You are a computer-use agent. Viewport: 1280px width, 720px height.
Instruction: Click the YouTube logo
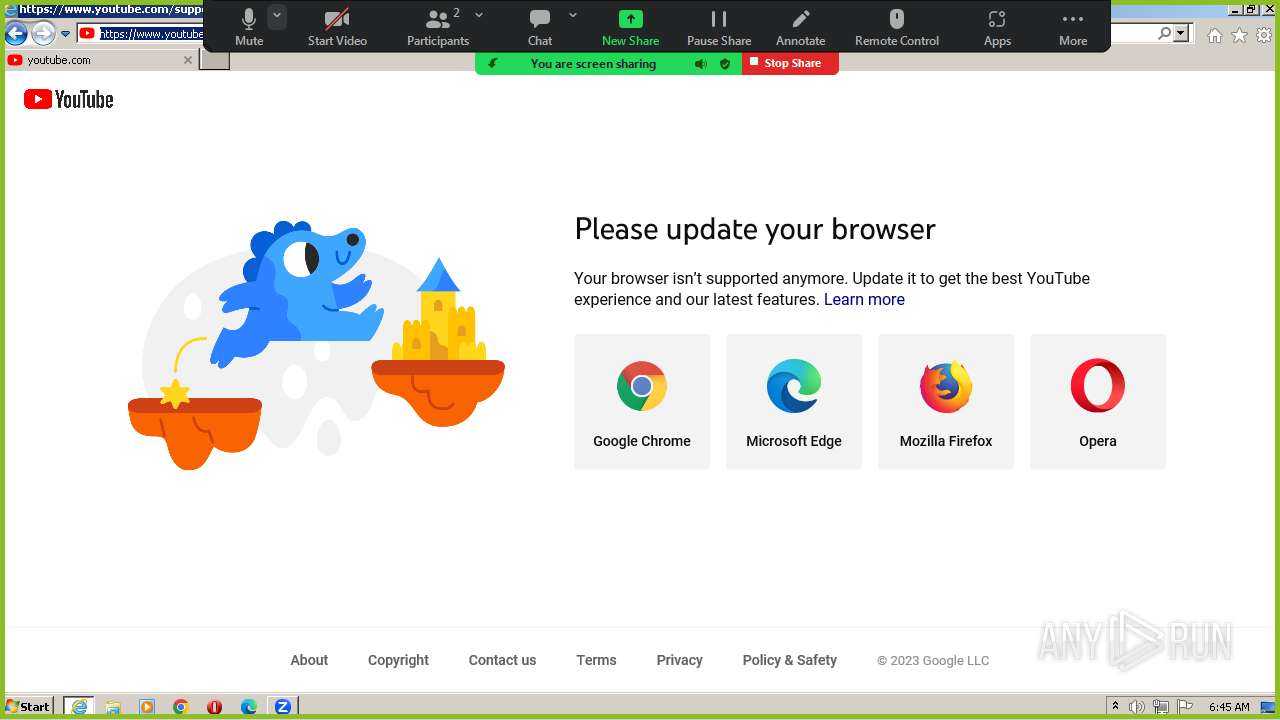coord(69,99)
